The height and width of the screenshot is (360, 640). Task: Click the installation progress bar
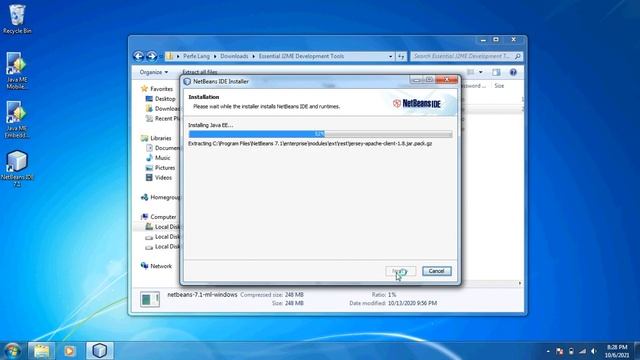pyautogui.click(x=320, y=134)
